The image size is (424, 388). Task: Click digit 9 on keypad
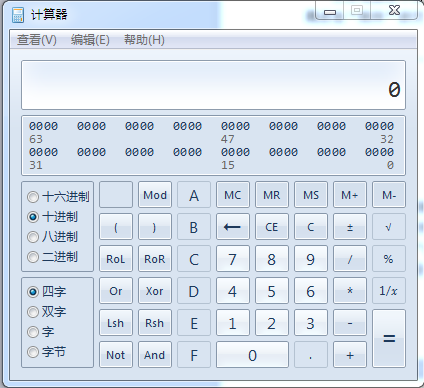(x=311, y=259)
